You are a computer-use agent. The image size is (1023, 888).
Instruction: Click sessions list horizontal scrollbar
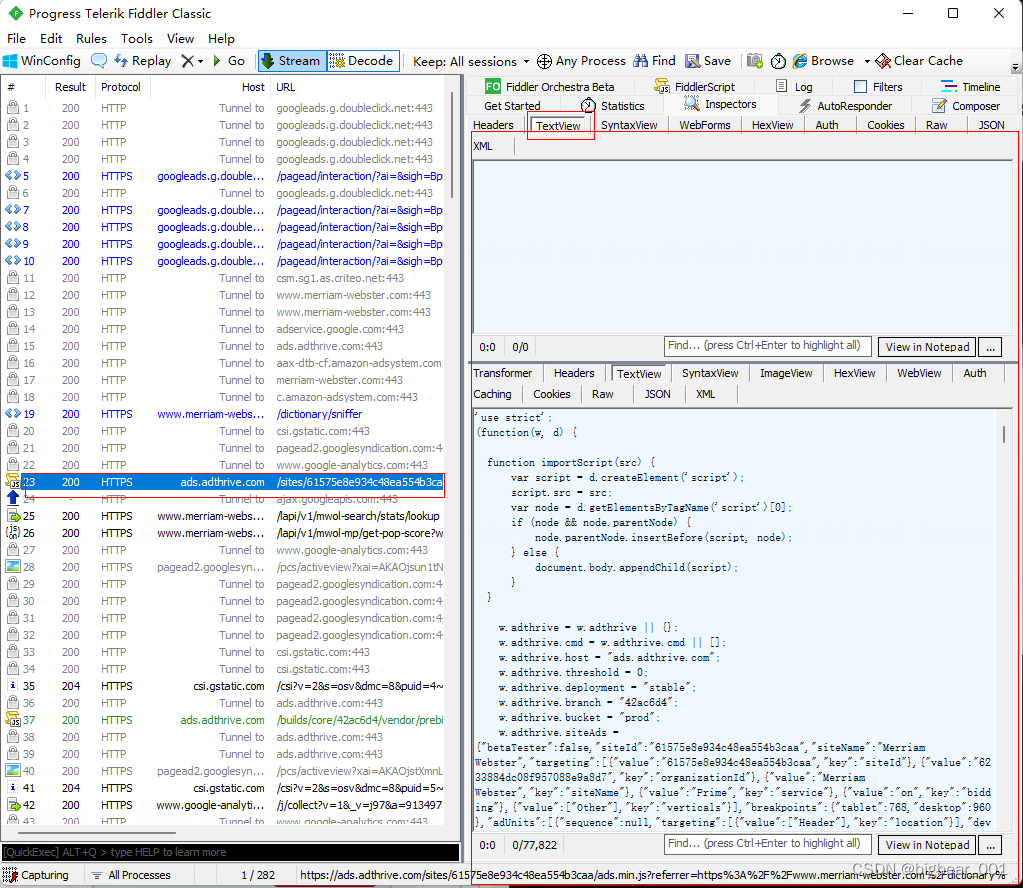98,833
